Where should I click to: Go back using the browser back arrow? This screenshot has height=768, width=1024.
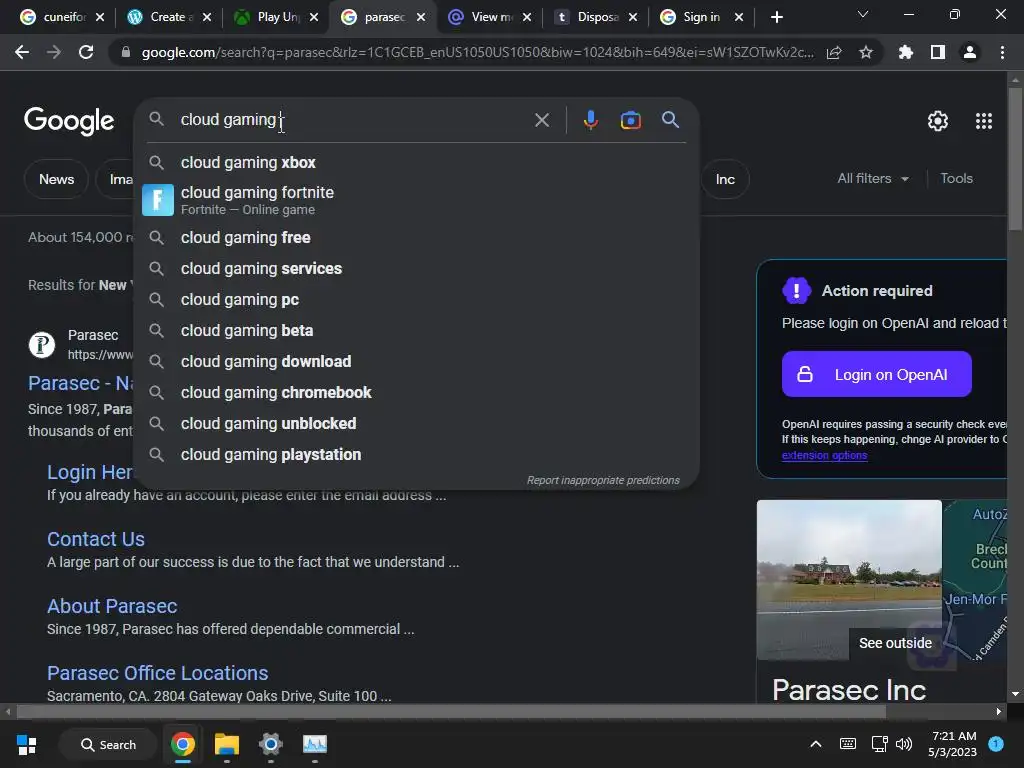tap(22, 52)
